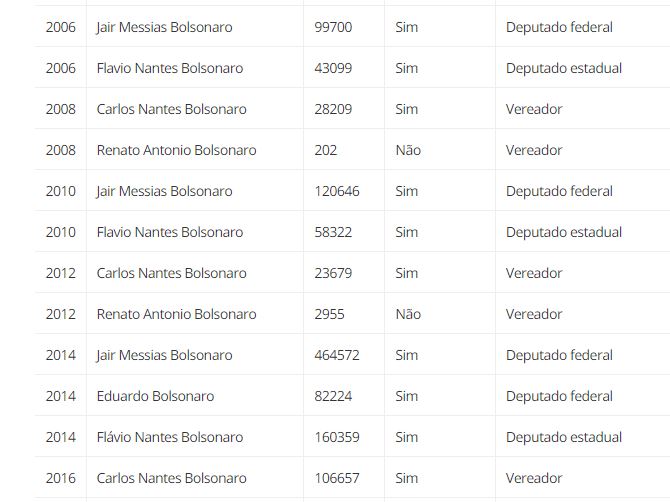The width and height of the screenshot is (670, 502).
Task: Click vote count 106657
Action: point(337,478)
